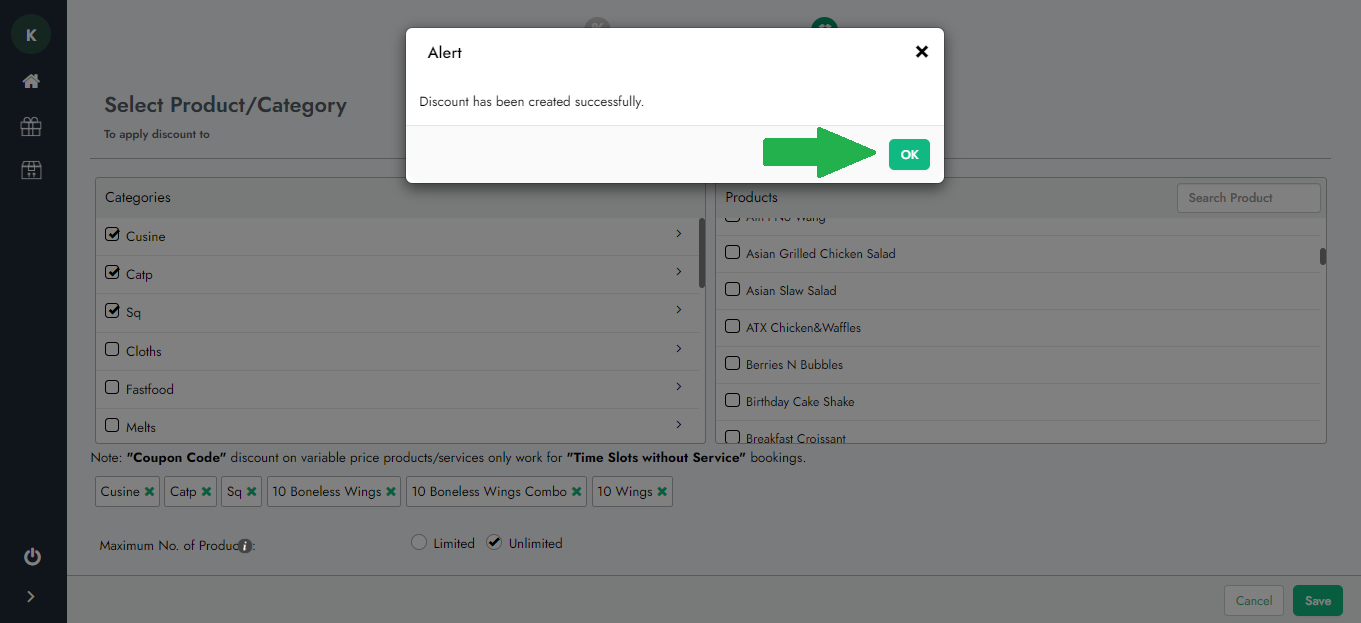This screenshot has width=1361, height=623.
Task: Click the home icon in sidebar
Action: click(x=31, y=81)
